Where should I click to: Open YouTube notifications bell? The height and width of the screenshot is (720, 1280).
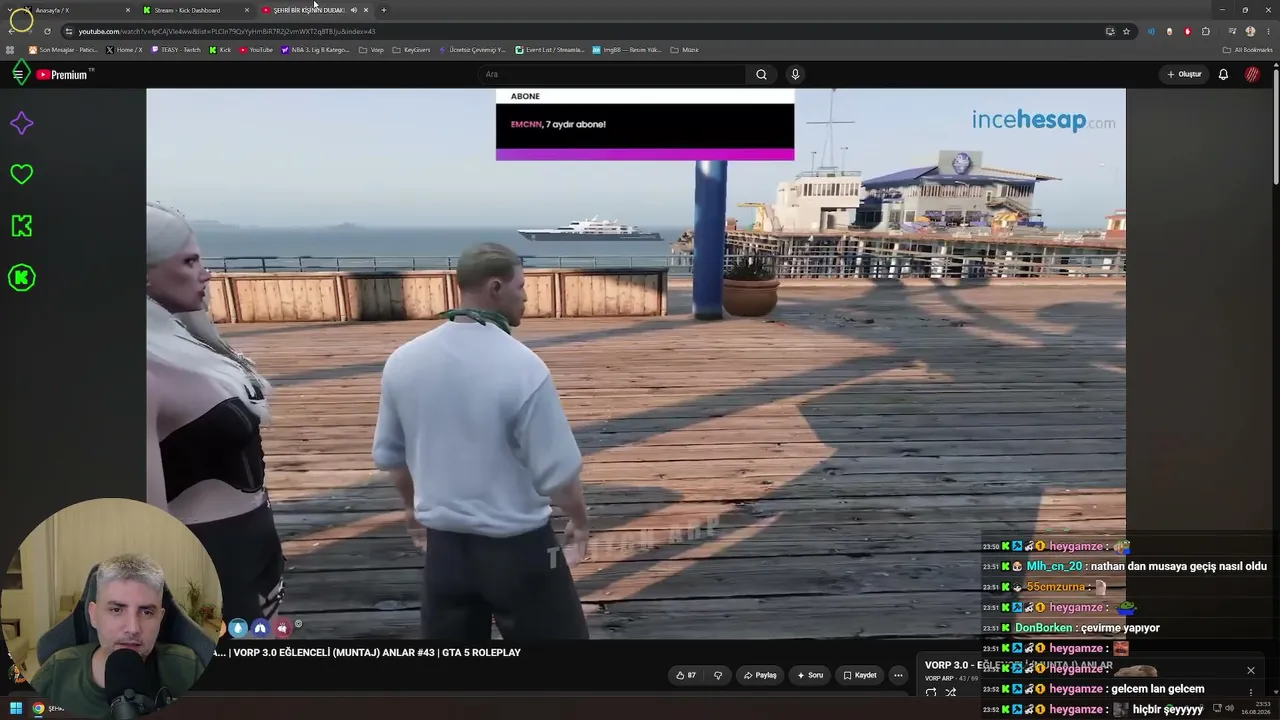tap(1223, 74)
